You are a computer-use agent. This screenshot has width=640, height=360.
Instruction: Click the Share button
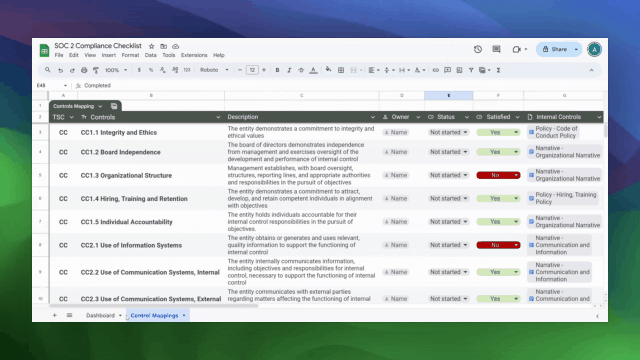(x=554, y=49)
